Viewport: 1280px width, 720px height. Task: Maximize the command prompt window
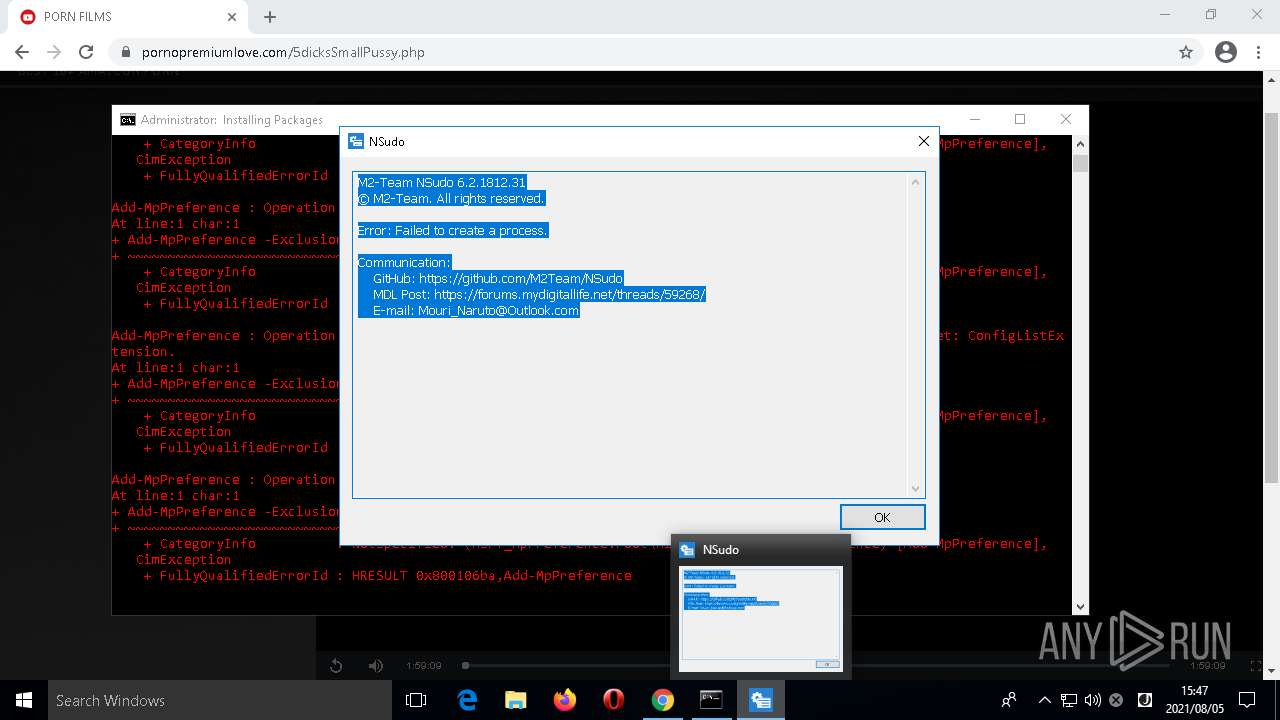(x=1020, y=119)
